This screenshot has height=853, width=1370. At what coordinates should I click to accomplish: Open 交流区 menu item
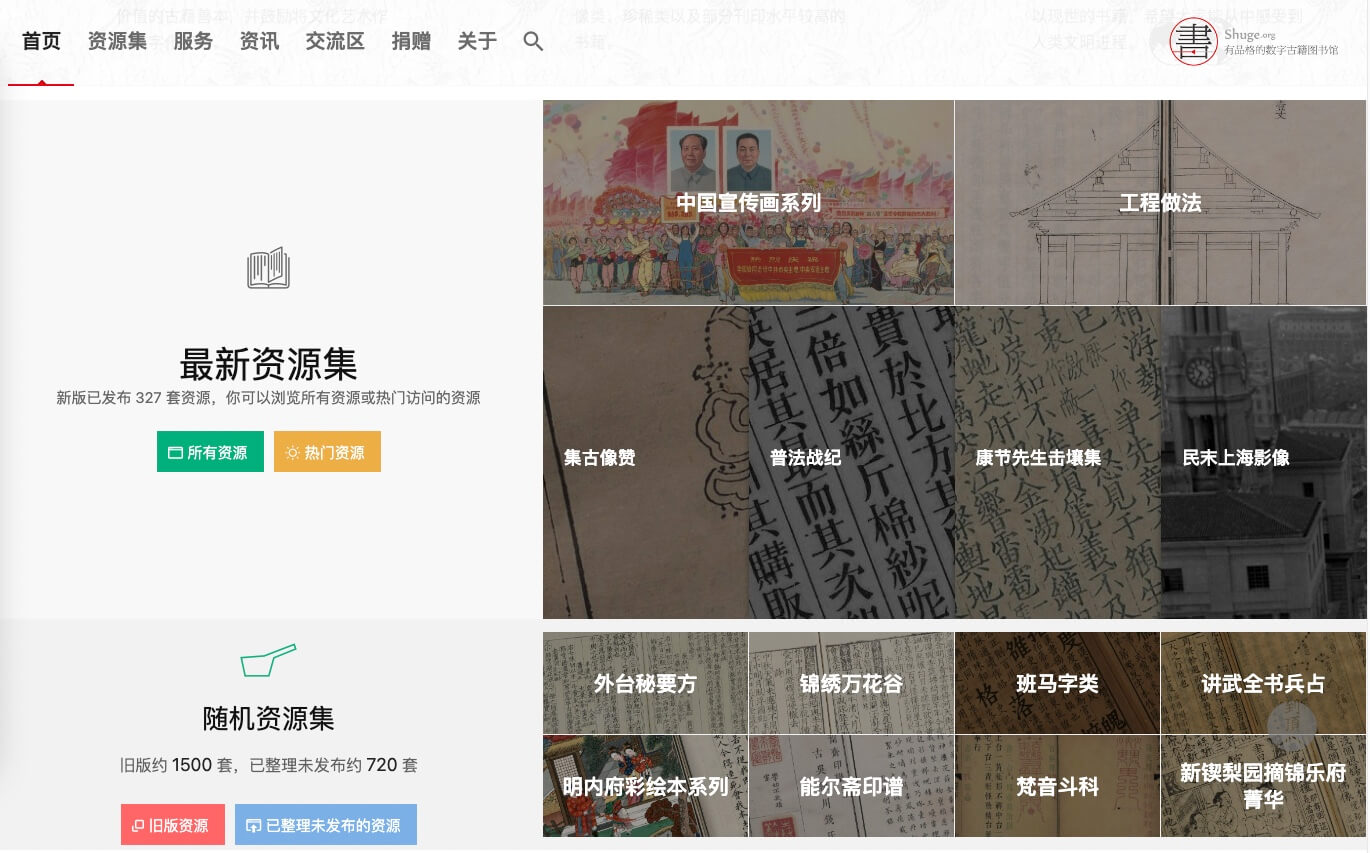click(x=335, y=41)
